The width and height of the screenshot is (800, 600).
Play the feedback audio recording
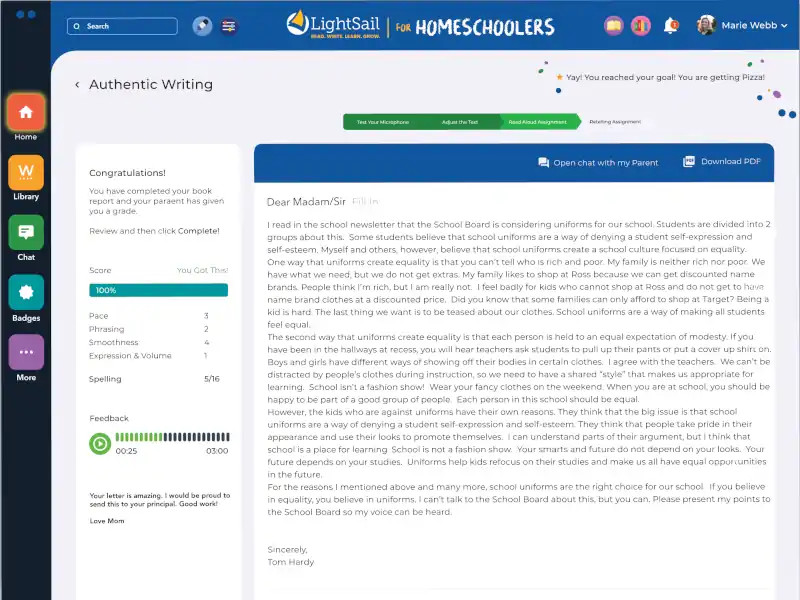pos(100,443)
